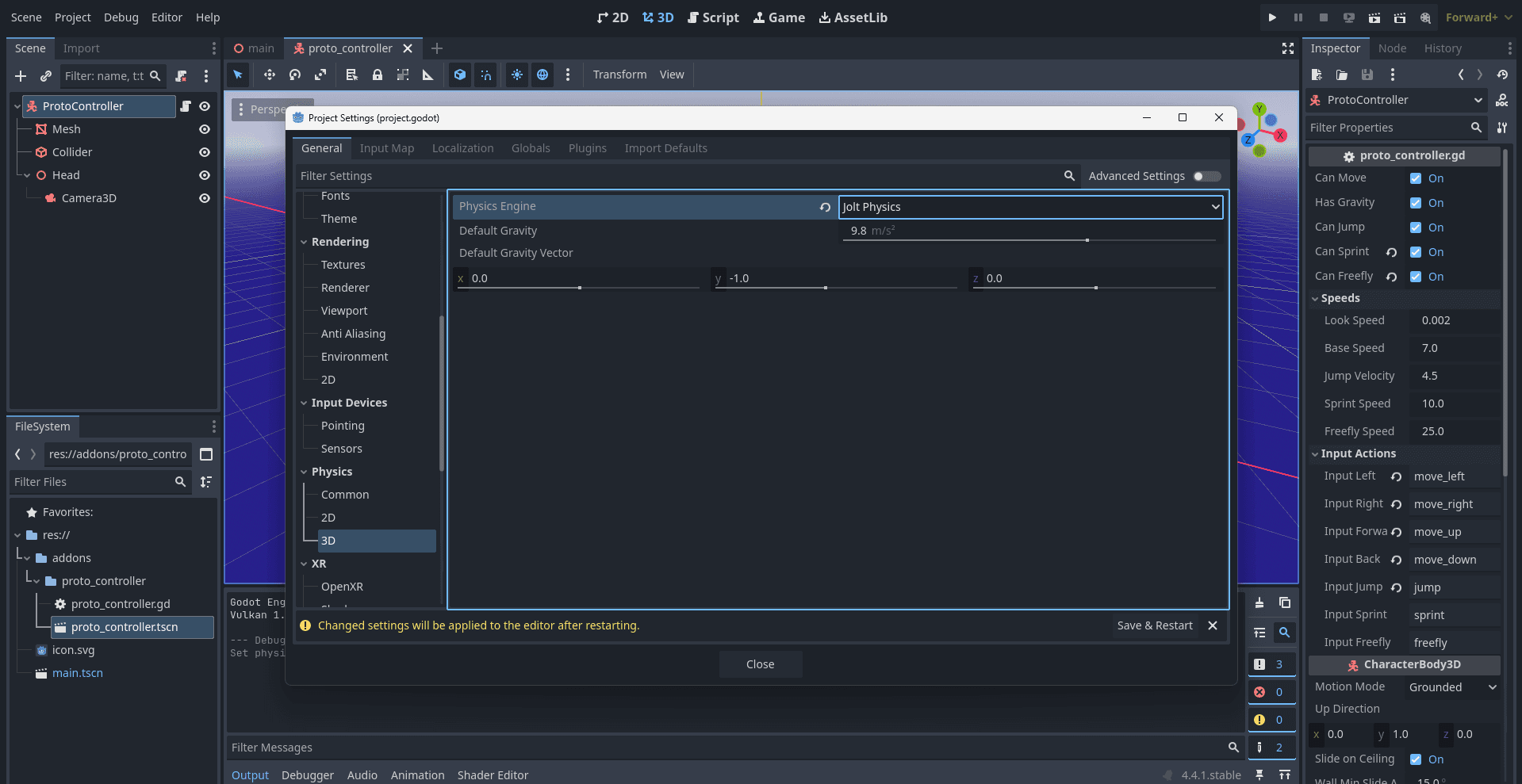Open the Debug menu

click(121, 17)
